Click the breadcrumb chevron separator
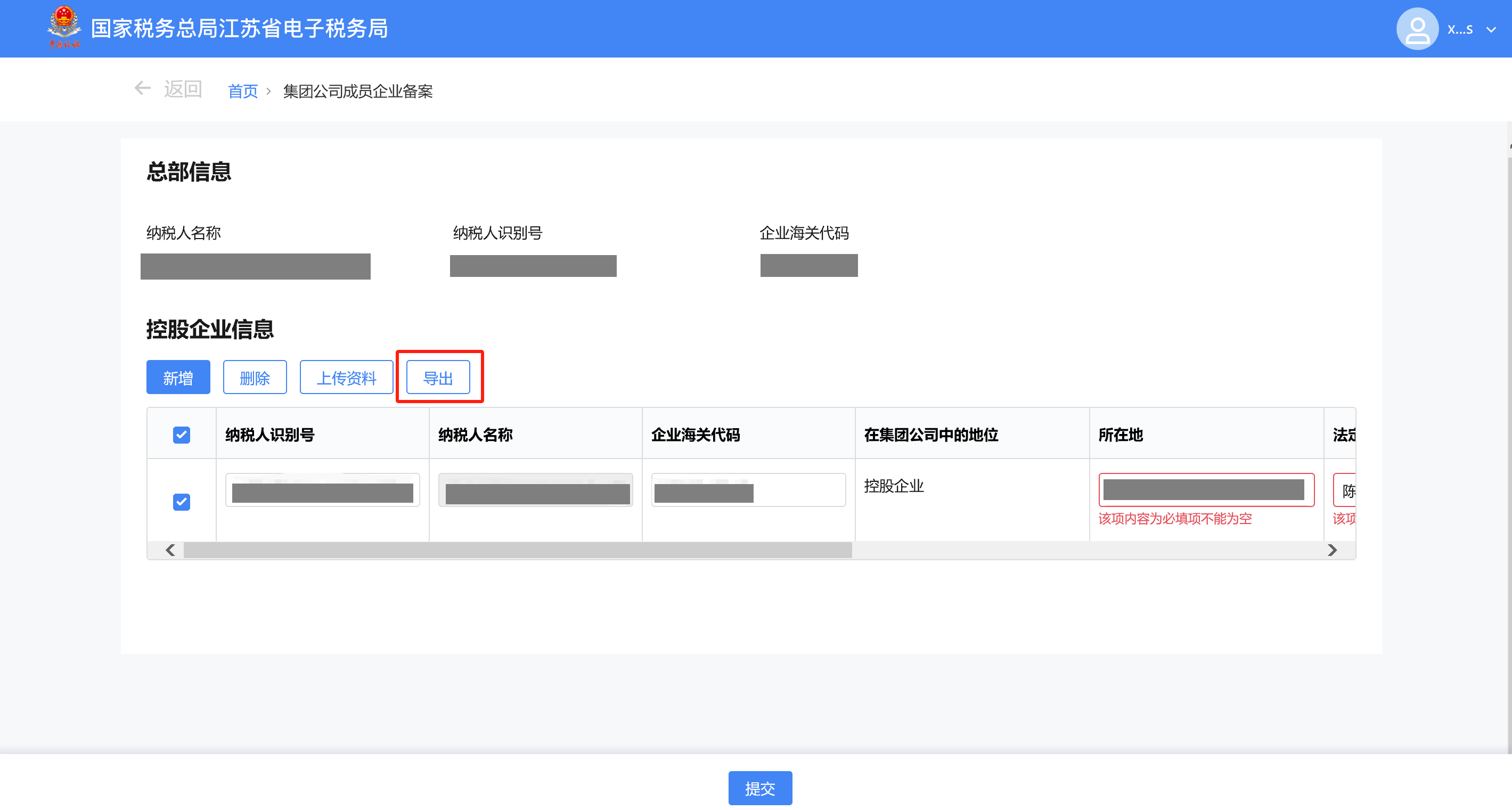1512x810 pixels. pos(269,92)
